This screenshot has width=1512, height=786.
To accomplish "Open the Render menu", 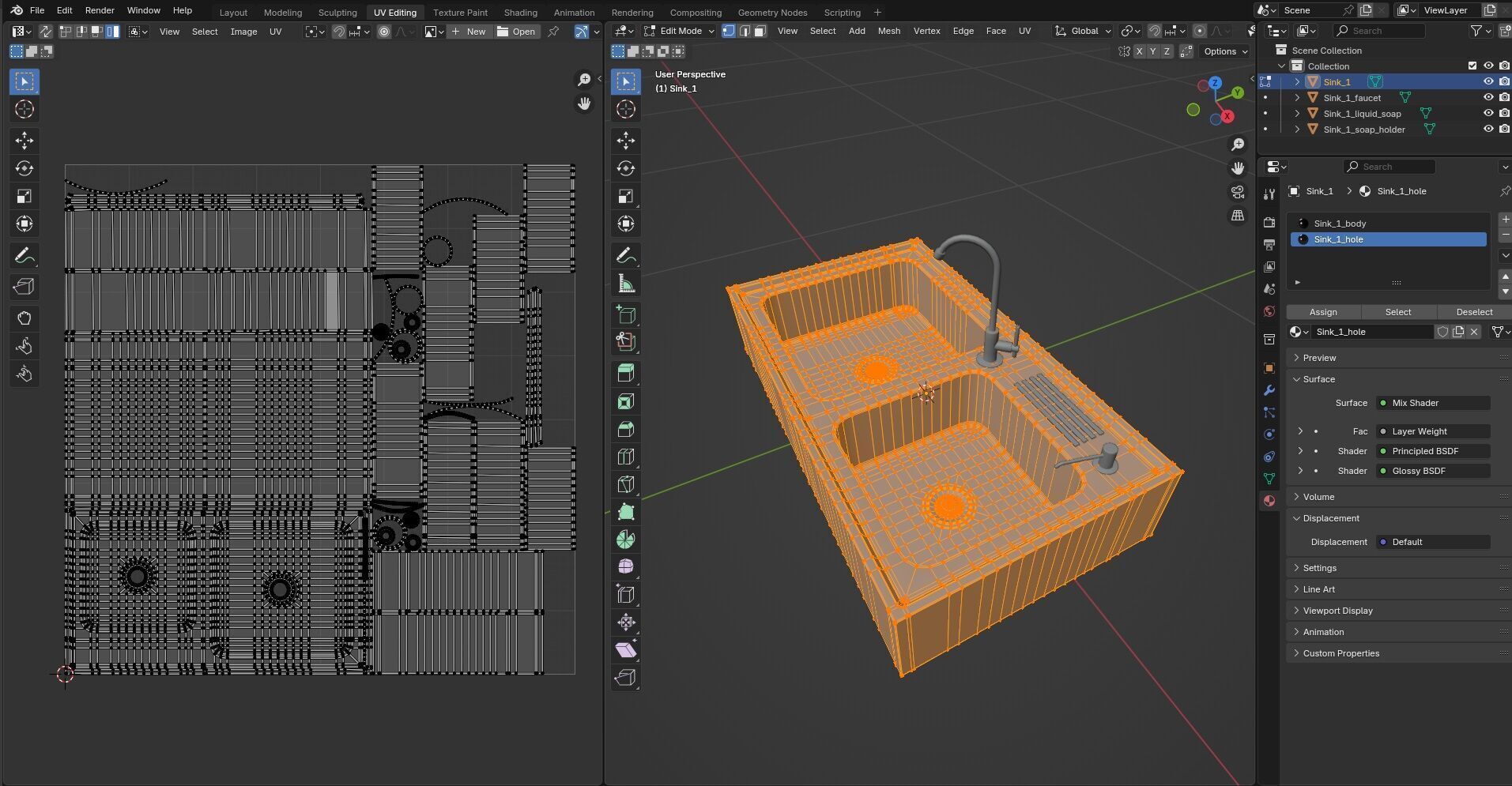I will (100, 10).
